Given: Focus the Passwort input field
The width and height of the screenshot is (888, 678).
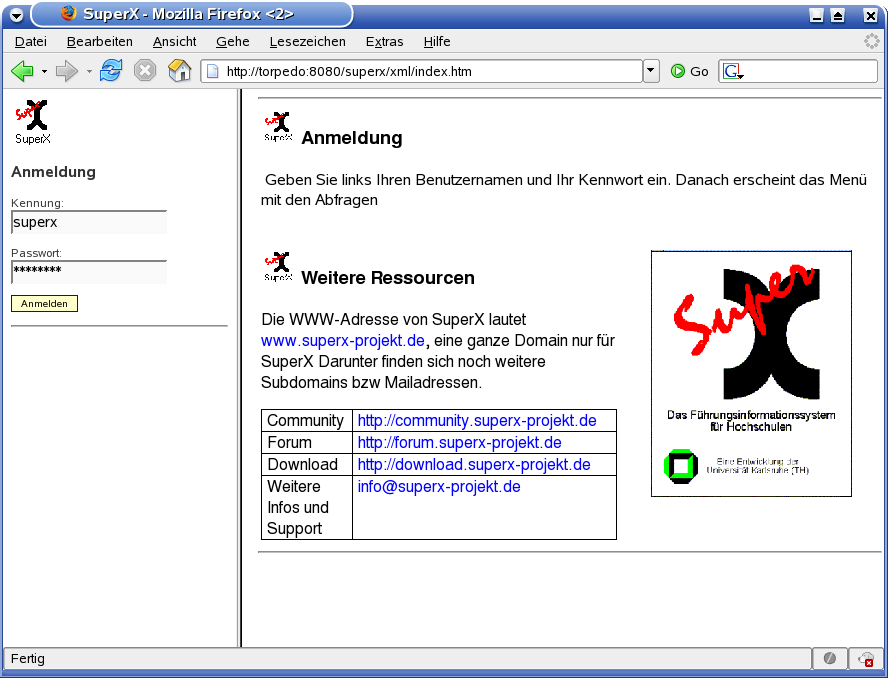Looking at the screenshot, I should (89, 272).
